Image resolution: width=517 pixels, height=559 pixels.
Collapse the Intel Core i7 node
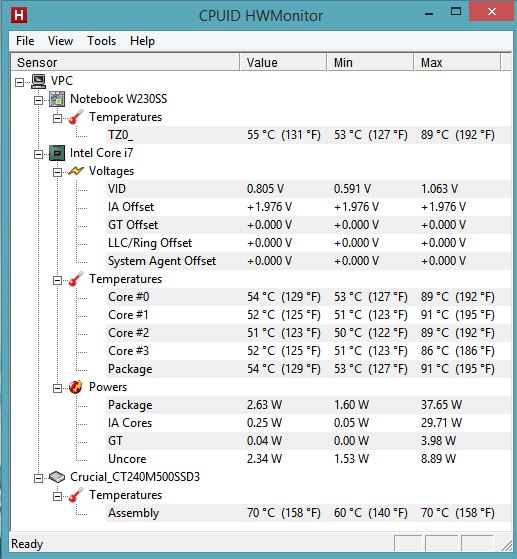tap(38, 154)
